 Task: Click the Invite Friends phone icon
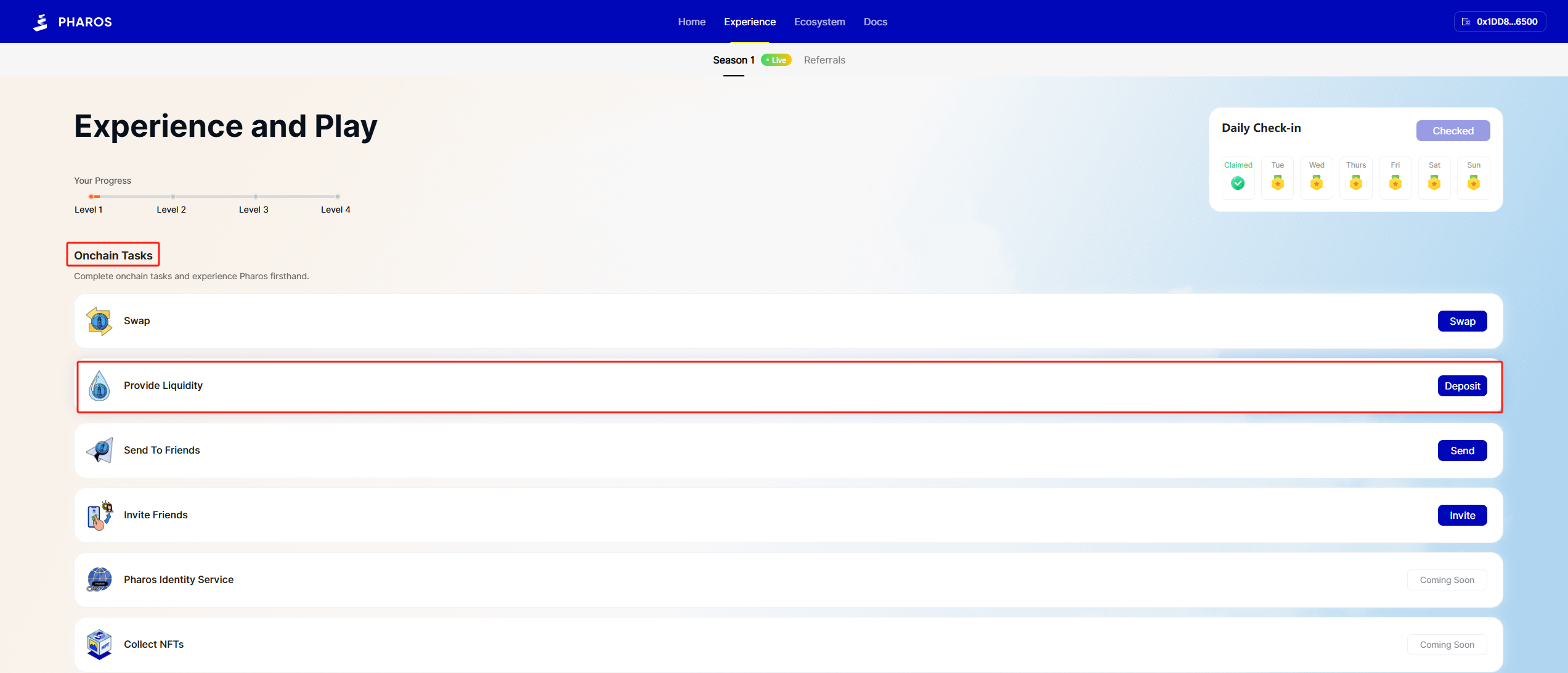100,515
